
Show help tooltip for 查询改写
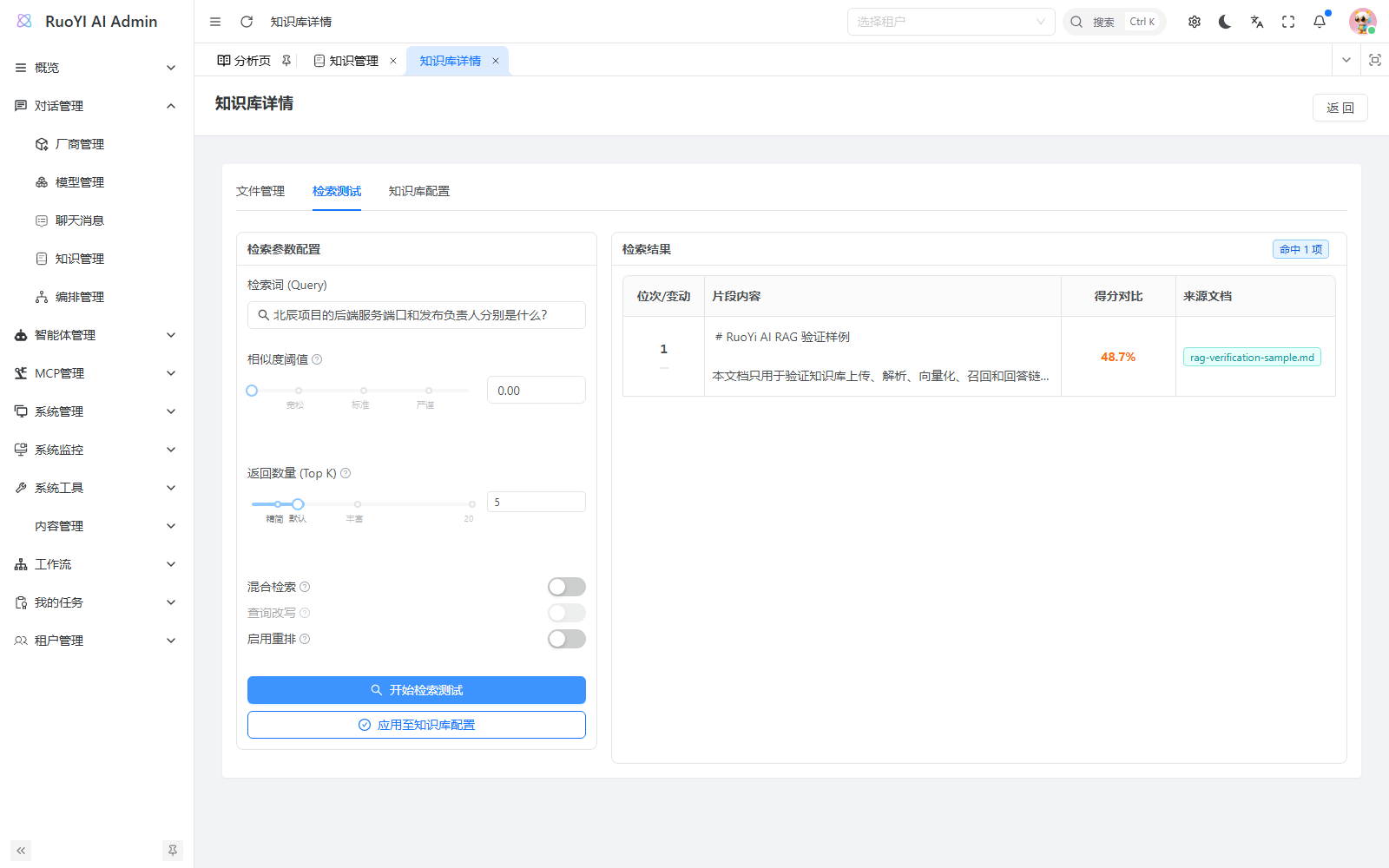(305, 613)
